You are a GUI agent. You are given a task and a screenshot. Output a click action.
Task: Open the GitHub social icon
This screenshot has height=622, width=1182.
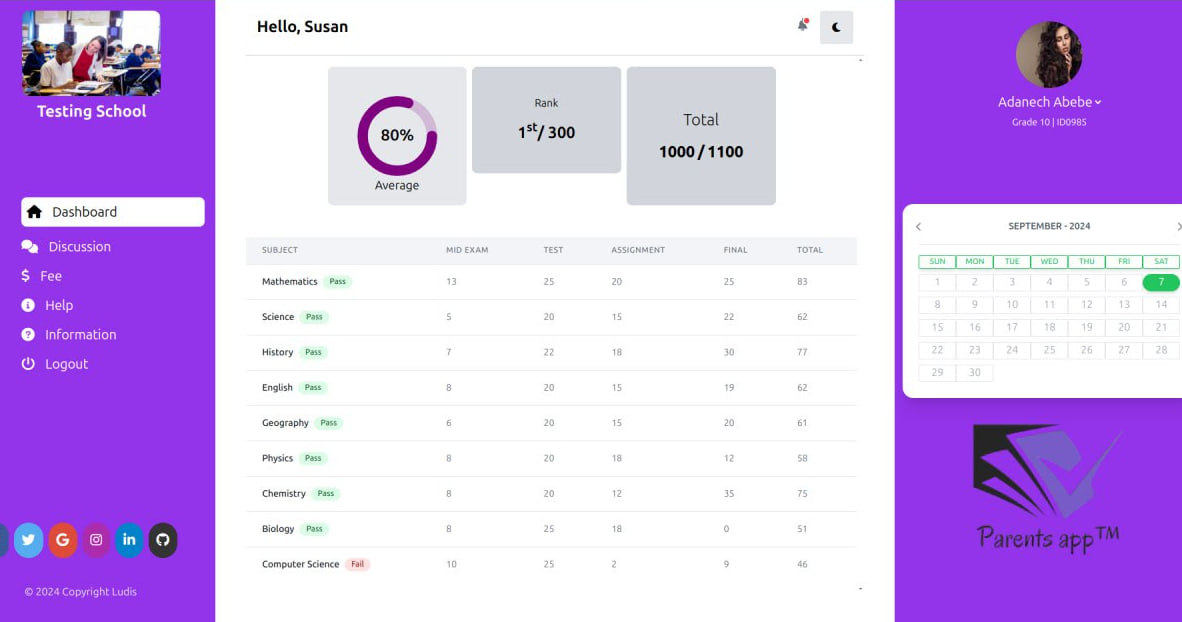pyautogui.click(x=163, y=540)
